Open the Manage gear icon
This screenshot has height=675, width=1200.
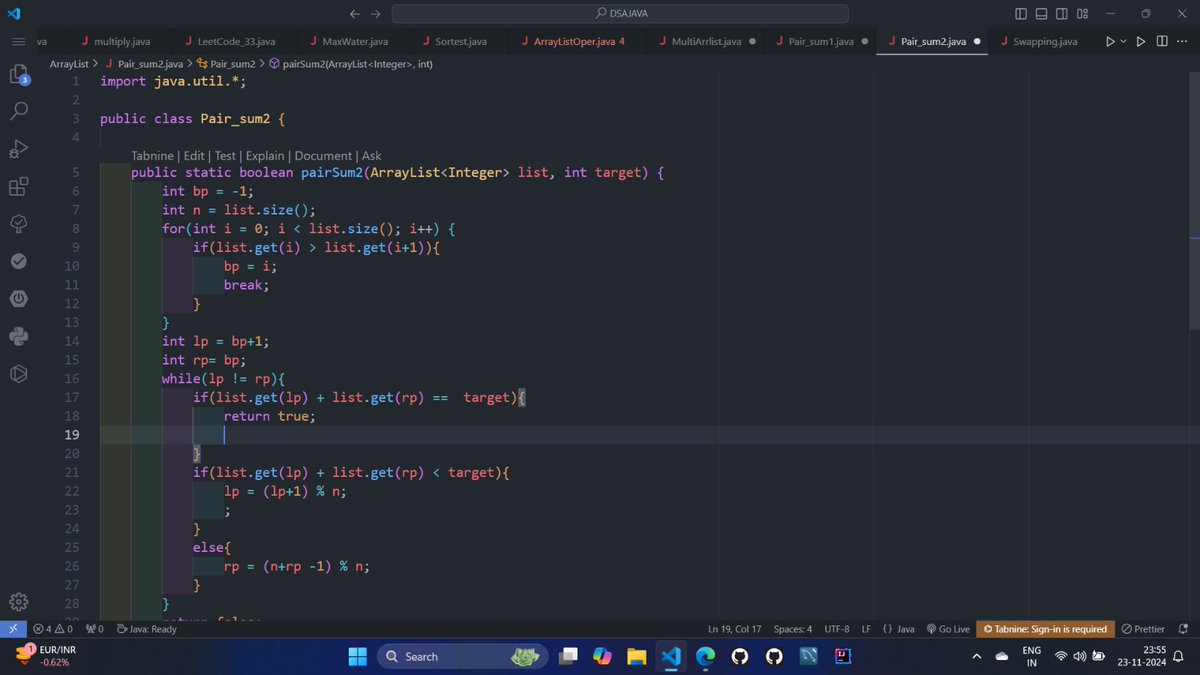coord(18,602)
